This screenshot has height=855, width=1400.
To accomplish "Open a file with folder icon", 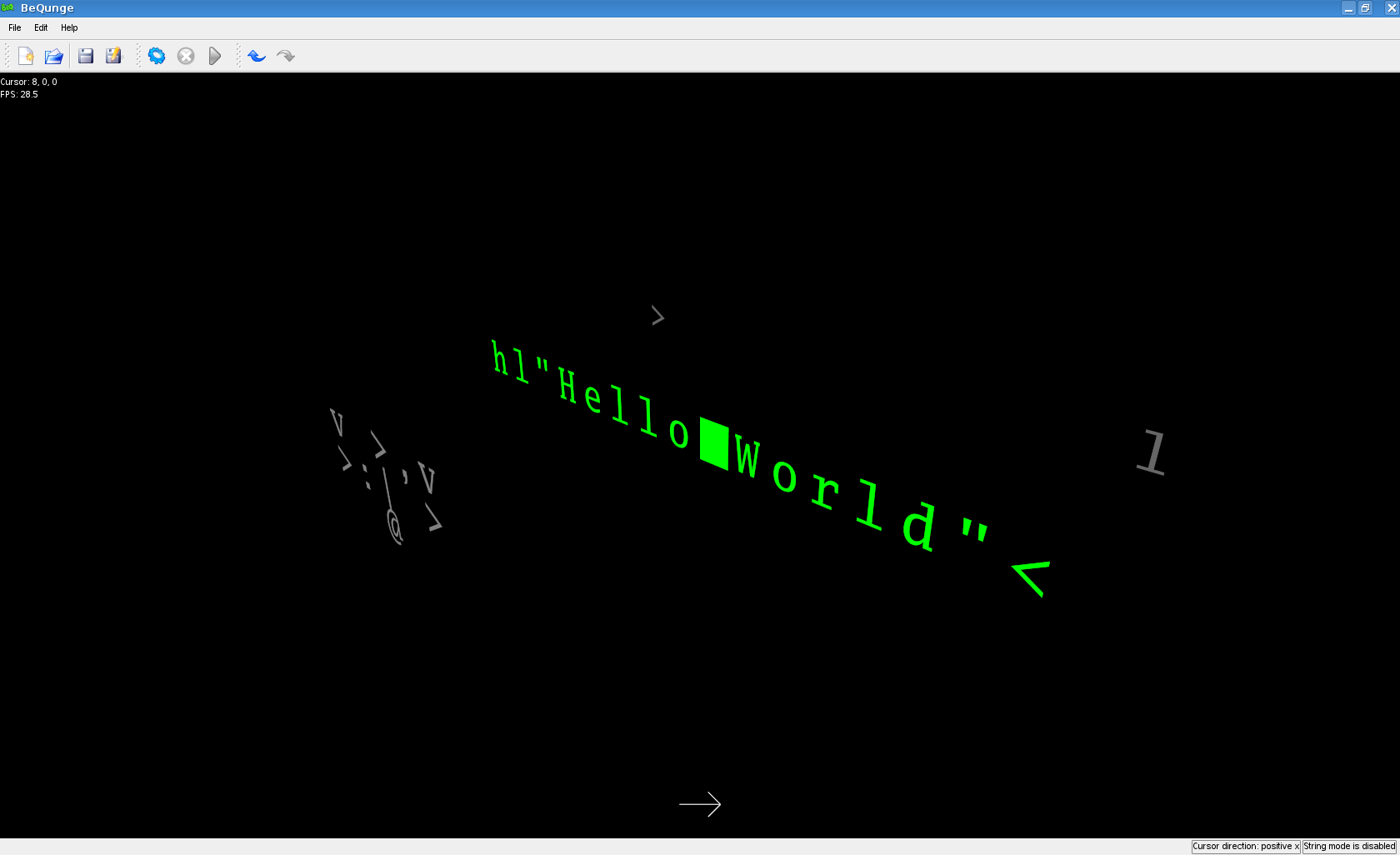I will tap(54, 56).
